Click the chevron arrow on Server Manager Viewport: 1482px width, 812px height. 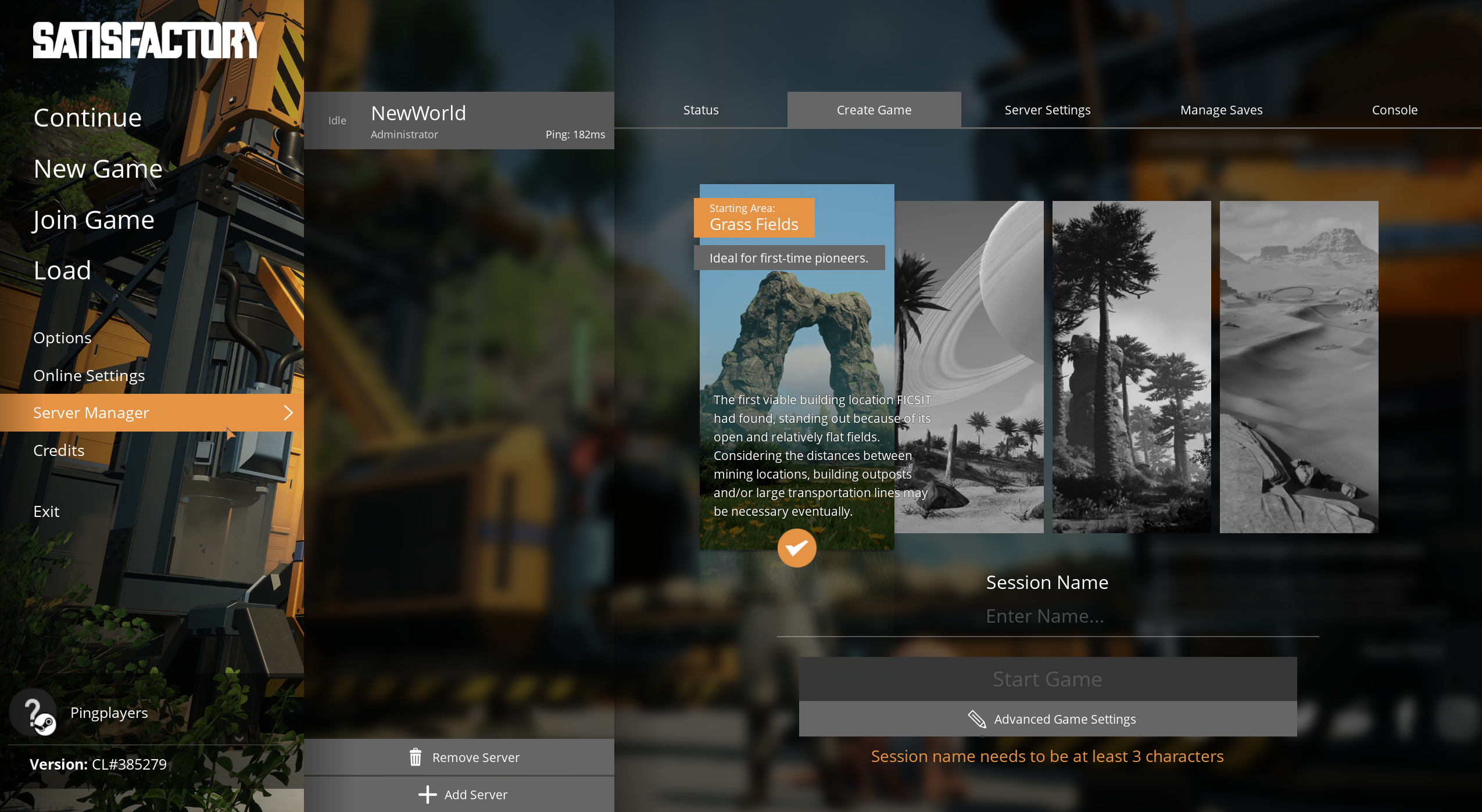288,412
